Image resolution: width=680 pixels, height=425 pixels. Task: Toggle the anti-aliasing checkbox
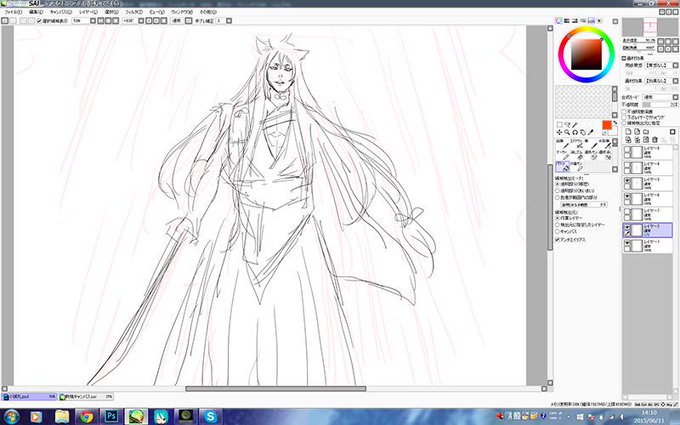pos(558,239)
